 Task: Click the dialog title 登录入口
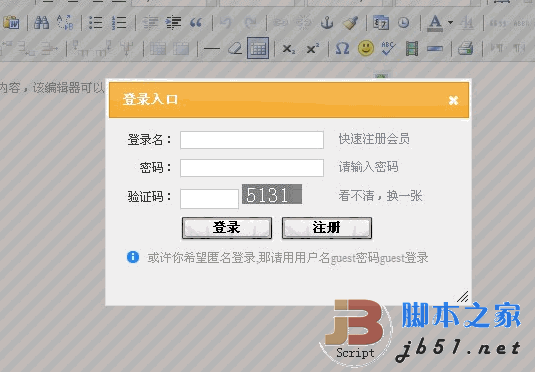point(150,99)
